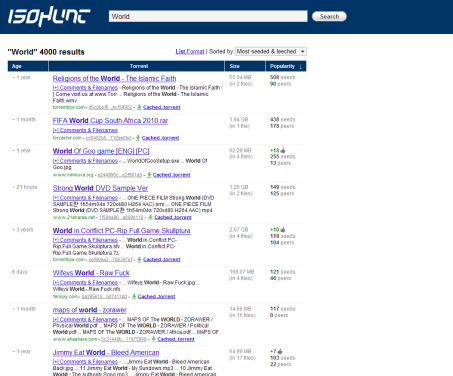Open hash link beside www.mininova.org
The image size is (453, 376).
click(120, 175)
